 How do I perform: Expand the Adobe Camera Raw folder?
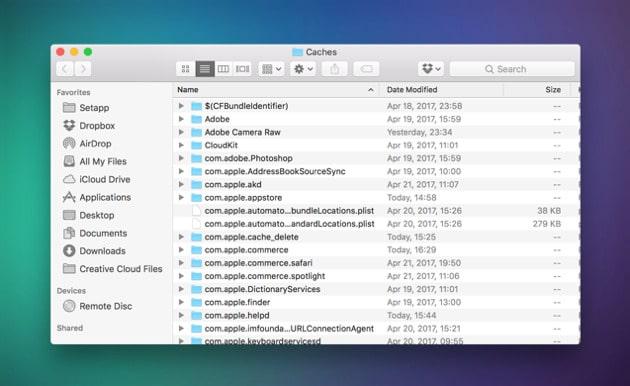coord(181,132)
